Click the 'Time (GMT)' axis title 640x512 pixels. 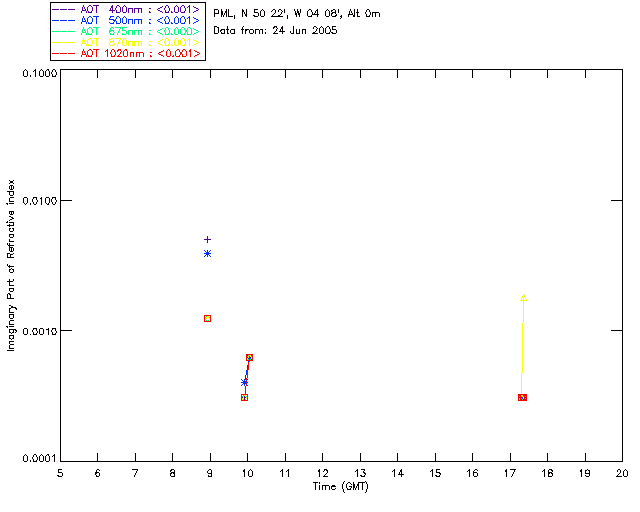pos(341,487)
